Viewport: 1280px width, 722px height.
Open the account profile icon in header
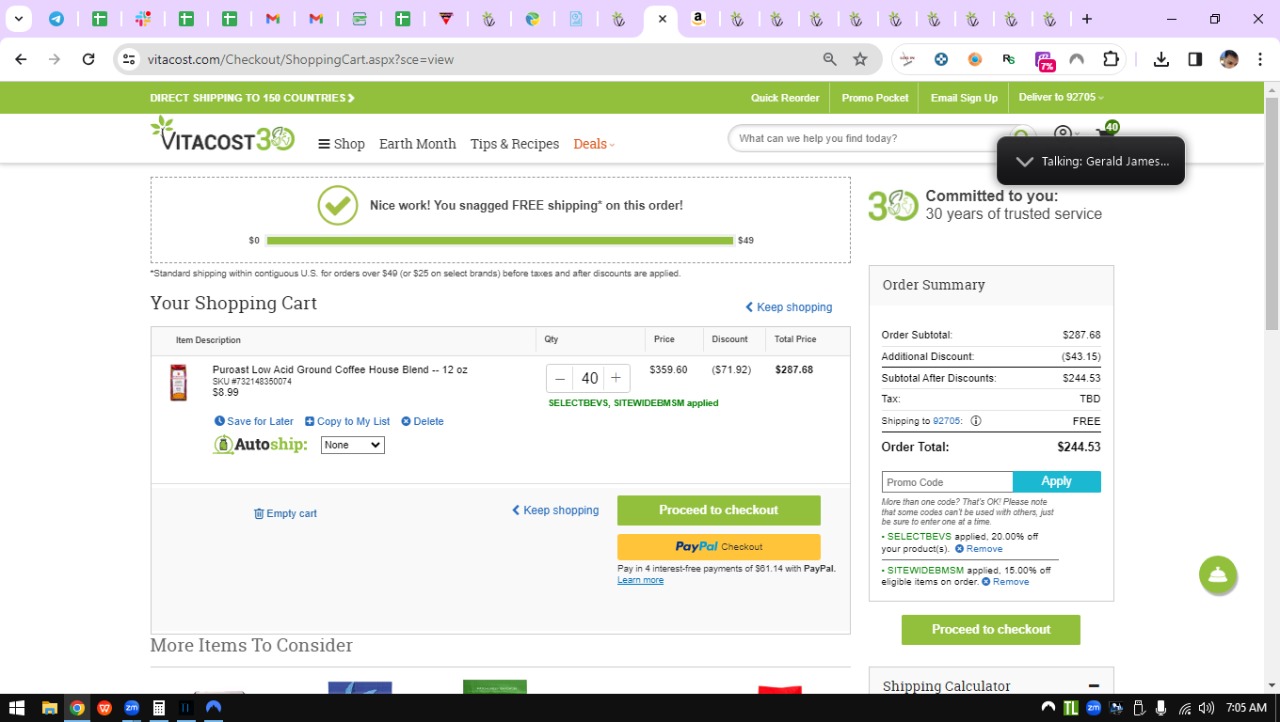pyautogui.click(x=1063, y=135)
